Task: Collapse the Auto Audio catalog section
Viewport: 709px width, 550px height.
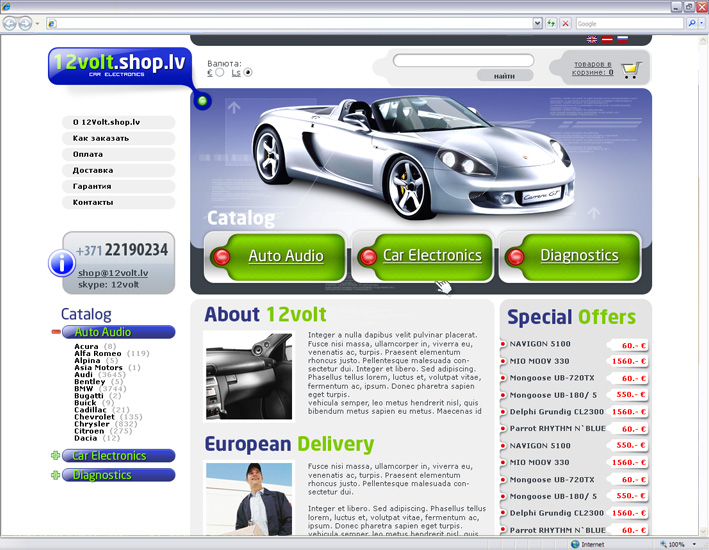Action: click(56, 332)
